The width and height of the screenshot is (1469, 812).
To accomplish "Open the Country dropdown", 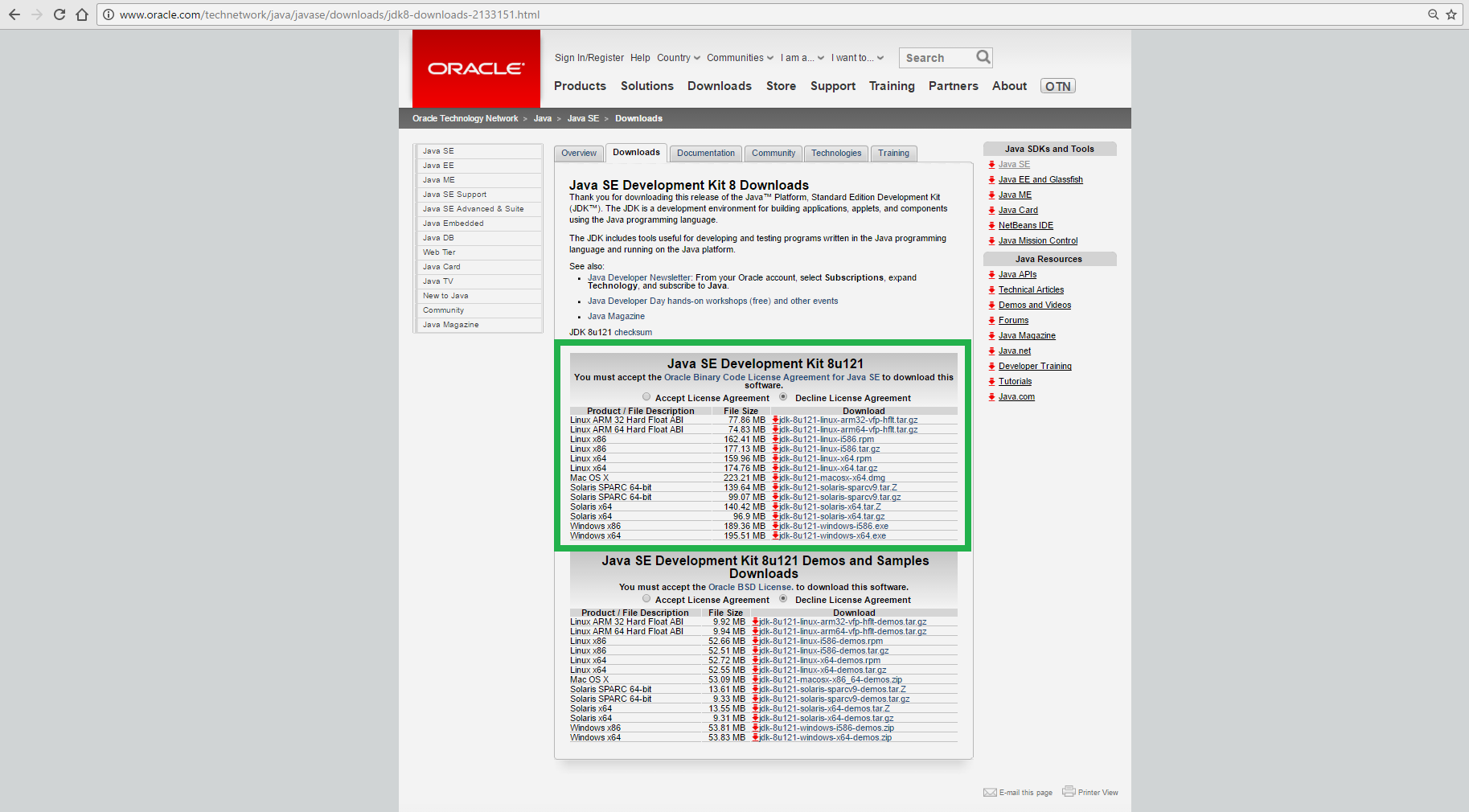I will 678,58.
